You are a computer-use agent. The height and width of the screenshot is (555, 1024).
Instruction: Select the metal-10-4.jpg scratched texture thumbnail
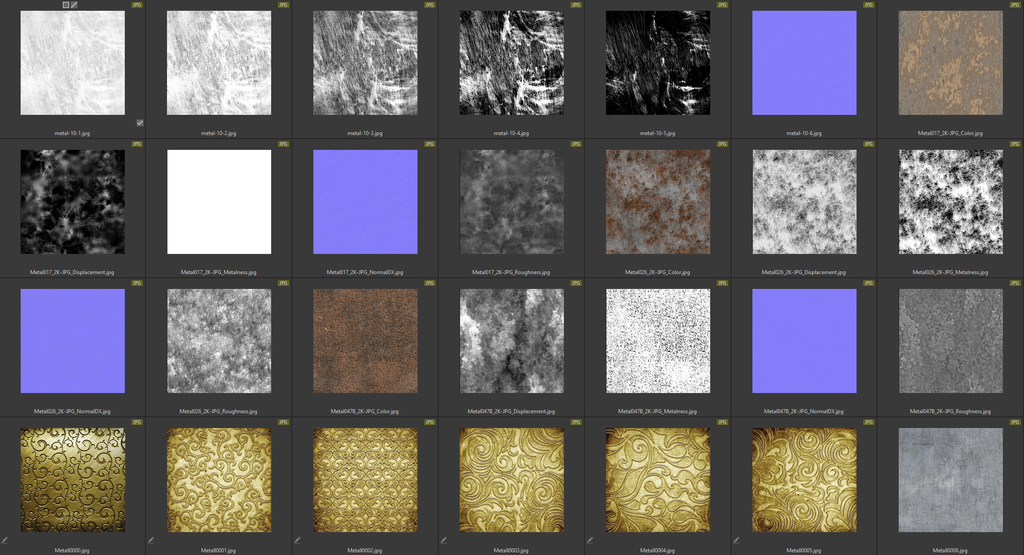pos(511,63)
